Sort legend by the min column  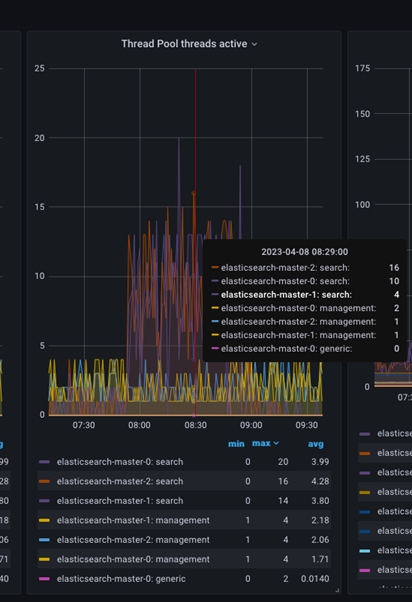[236, 444]
